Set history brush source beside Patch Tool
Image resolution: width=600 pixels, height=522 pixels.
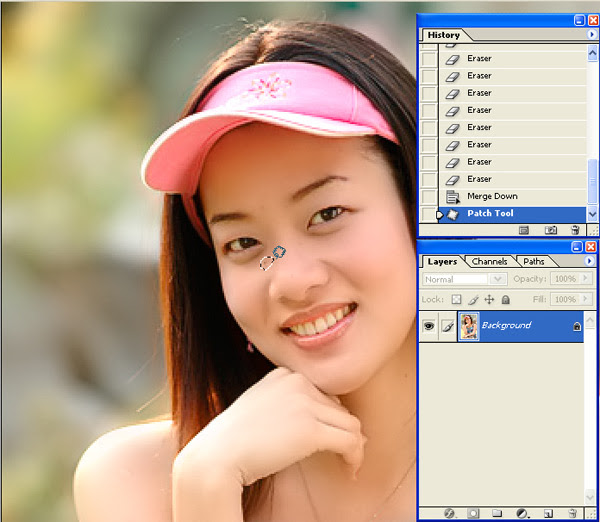coord(429,214)
